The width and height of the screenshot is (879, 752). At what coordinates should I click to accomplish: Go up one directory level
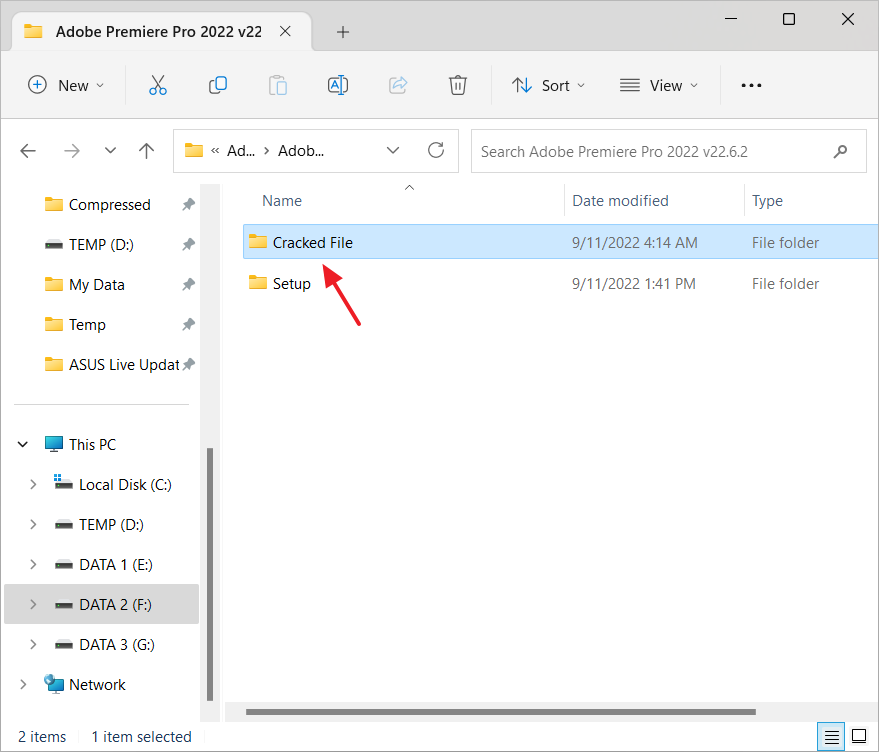tap(147, 151)
